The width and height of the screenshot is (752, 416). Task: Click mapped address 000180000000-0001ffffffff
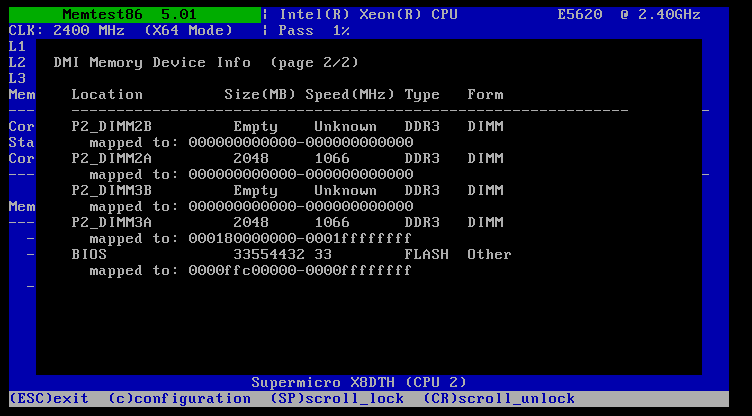(300, 239)
